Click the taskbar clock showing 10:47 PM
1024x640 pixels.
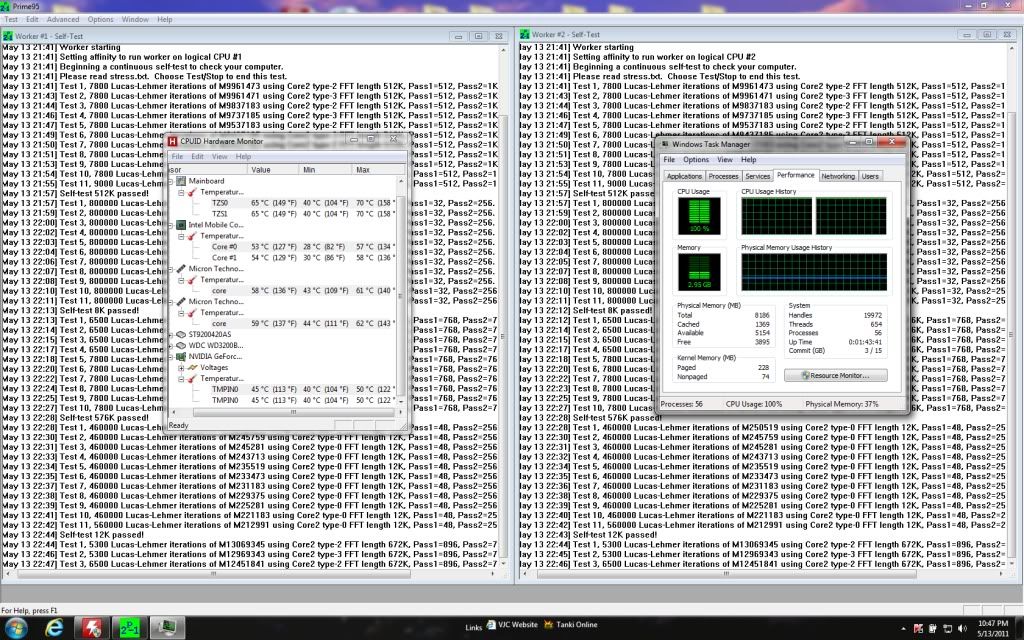pos(993,628)
